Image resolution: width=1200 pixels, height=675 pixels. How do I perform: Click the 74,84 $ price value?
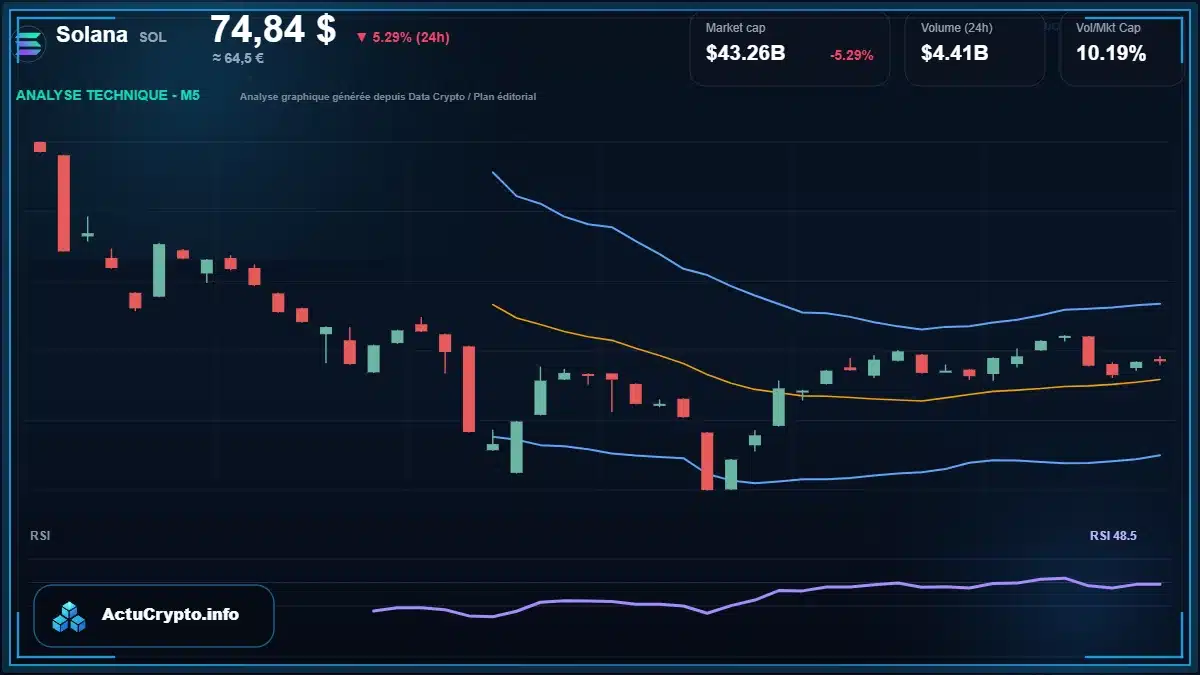[x=272, y=28]
